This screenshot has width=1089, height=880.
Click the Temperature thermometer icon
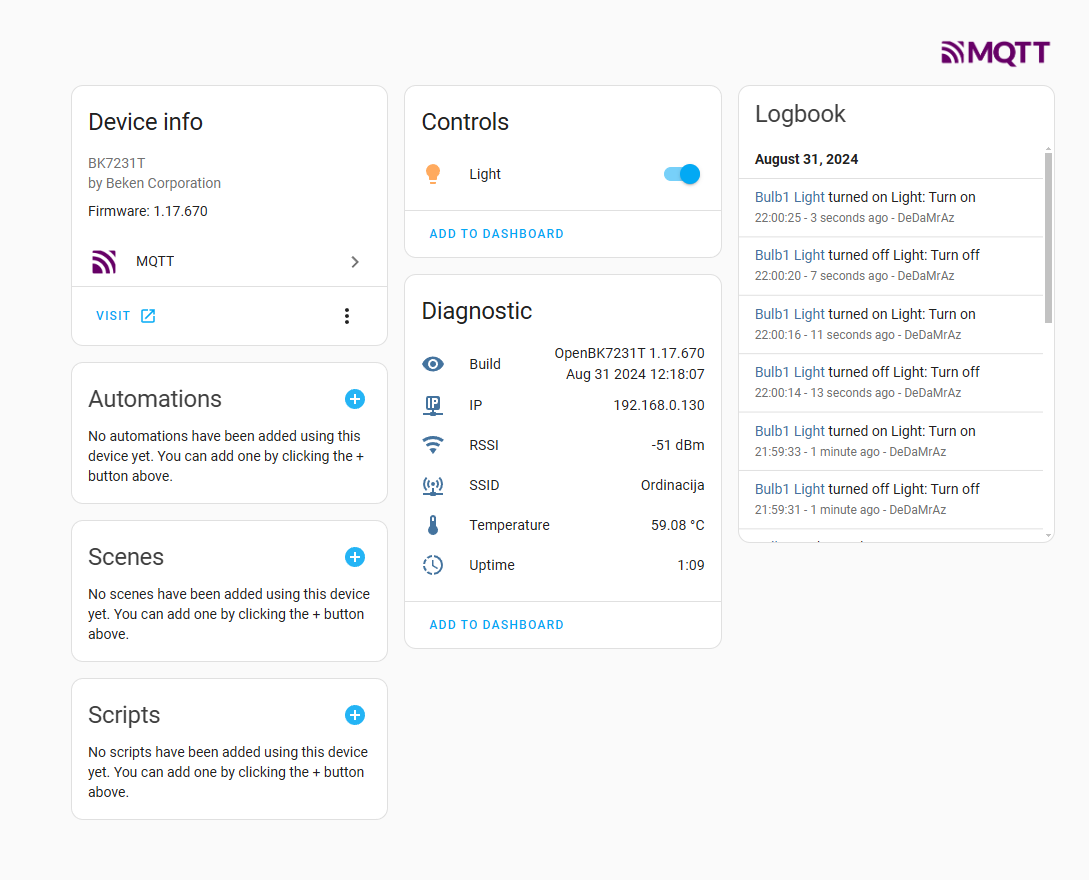[433, 525]
